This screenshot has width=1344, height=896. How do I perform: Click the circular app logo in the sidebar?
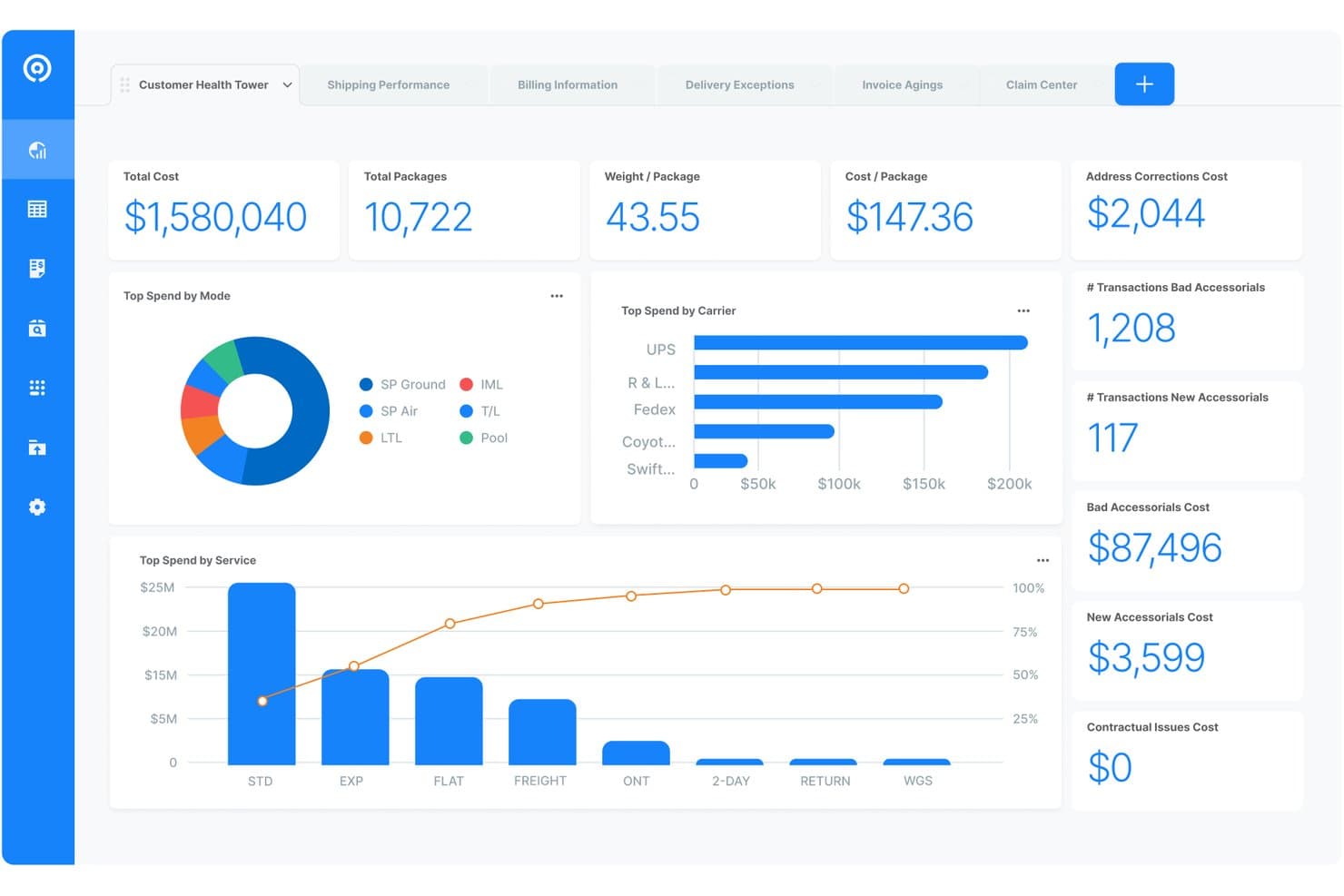click(x=37, y=68)
